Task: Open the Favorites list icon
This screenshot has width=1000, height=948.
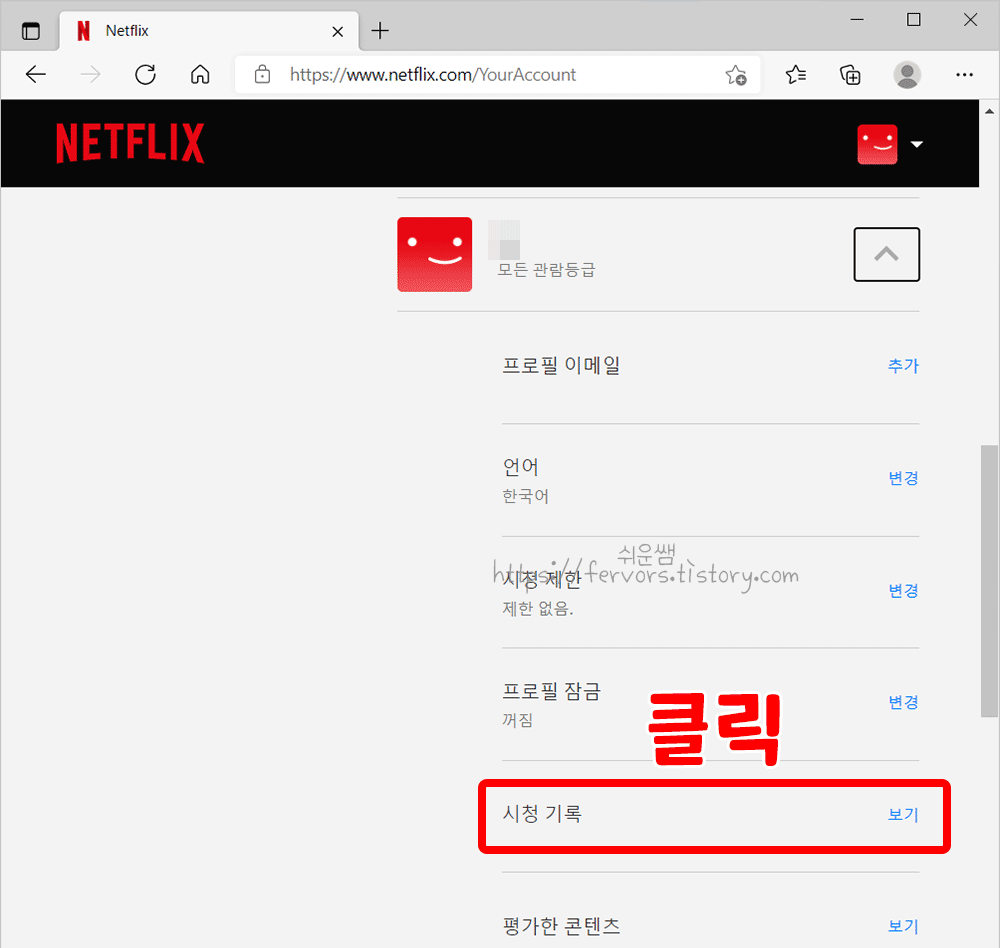Action: pyautogui.click(x=795, y=75)
